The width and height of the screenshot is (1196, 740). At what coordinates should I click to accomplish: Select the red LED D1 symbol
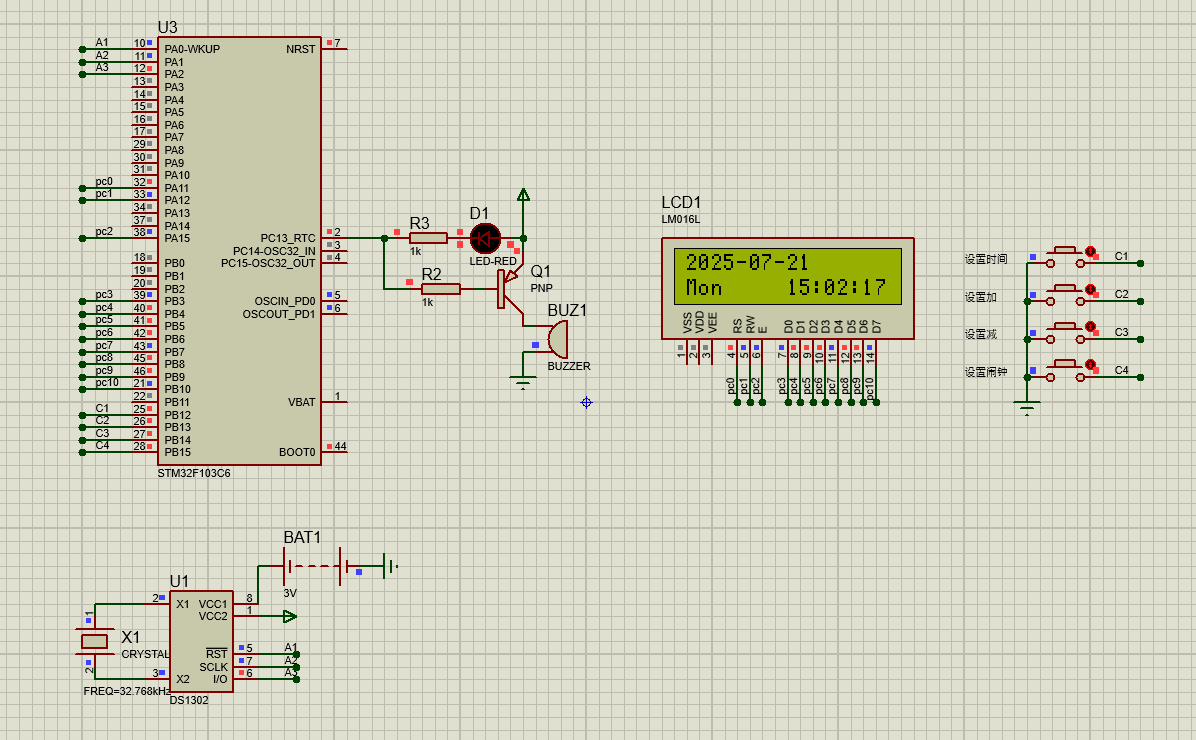[x=485, y=238]
